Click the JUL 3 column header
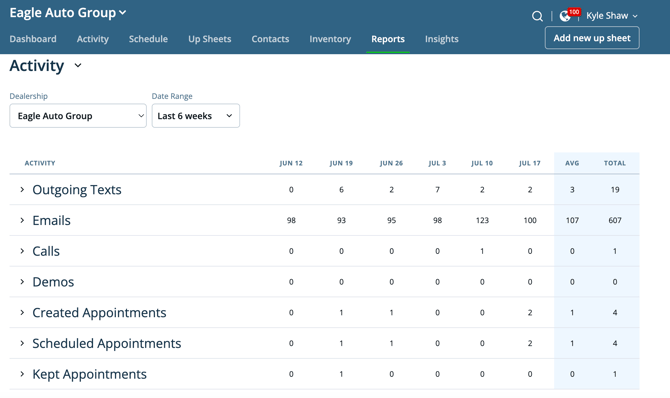The width and height of the screenshot is (670, 398). point(438,163)
